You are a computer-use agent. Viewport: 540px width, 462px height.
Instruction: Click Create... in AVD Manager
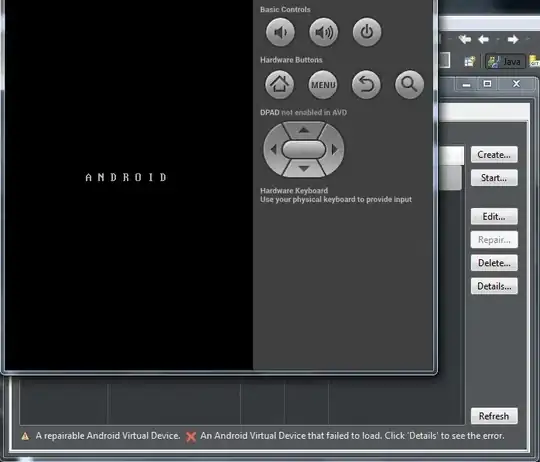(494, 155)
